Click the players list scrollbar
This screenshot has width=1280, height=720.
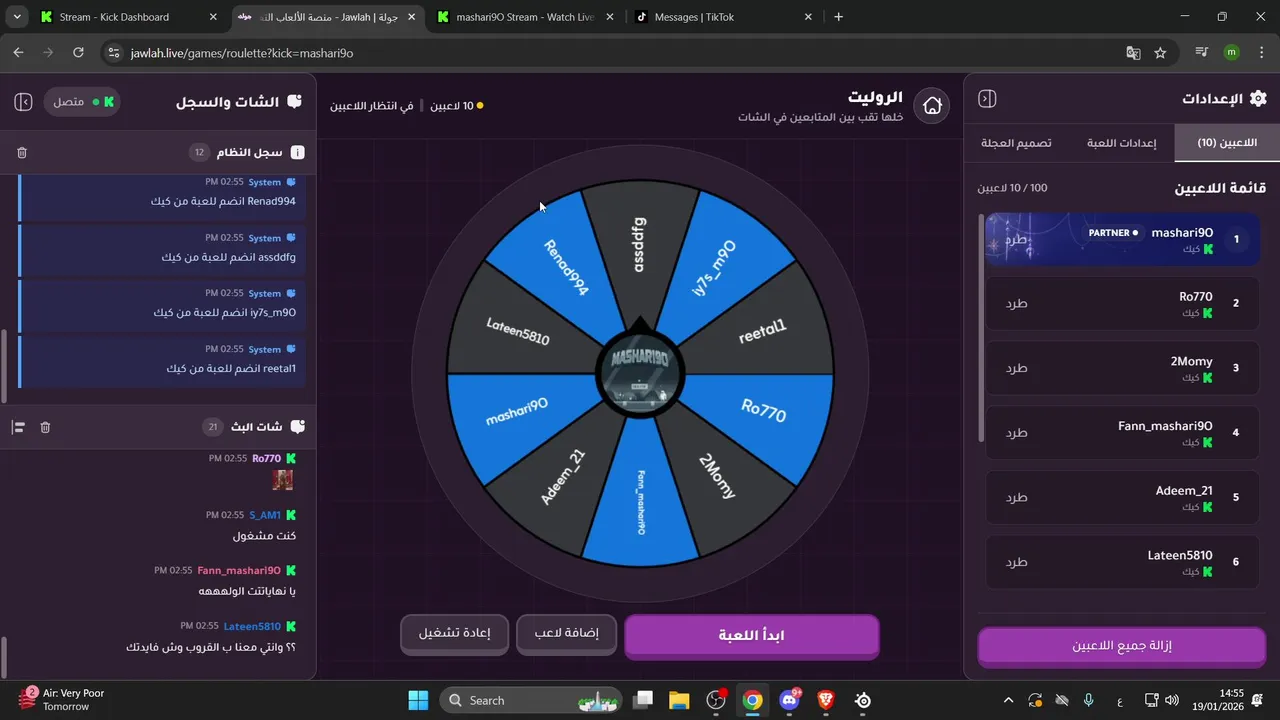point(981,327)
